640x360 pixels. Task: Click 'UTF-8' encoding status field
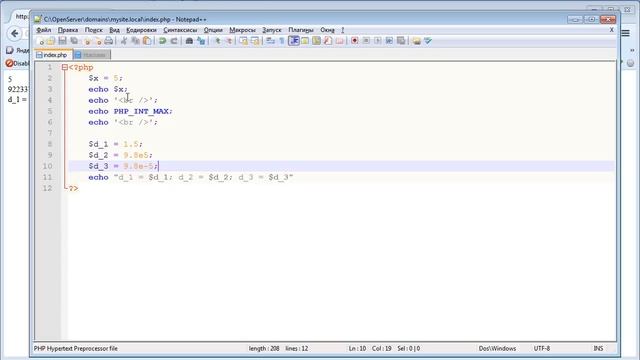pos(542,349)
